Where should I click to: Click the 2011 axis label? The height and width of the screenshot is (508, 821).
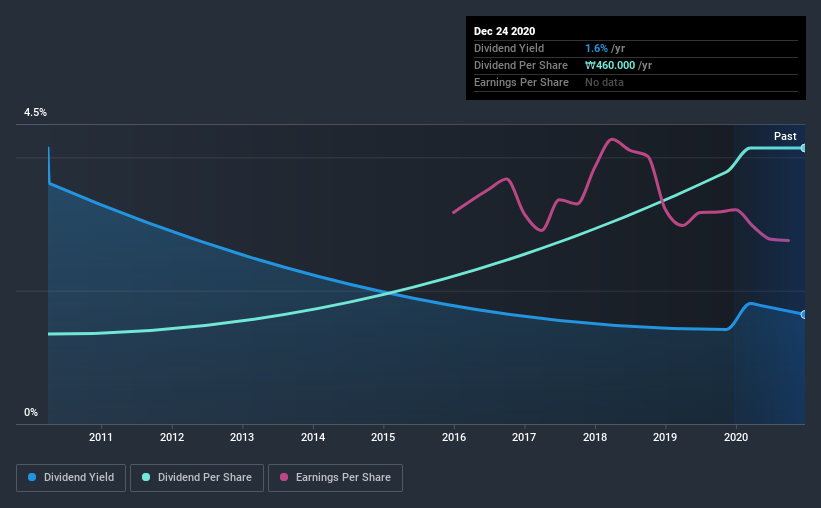coord(101,437)
